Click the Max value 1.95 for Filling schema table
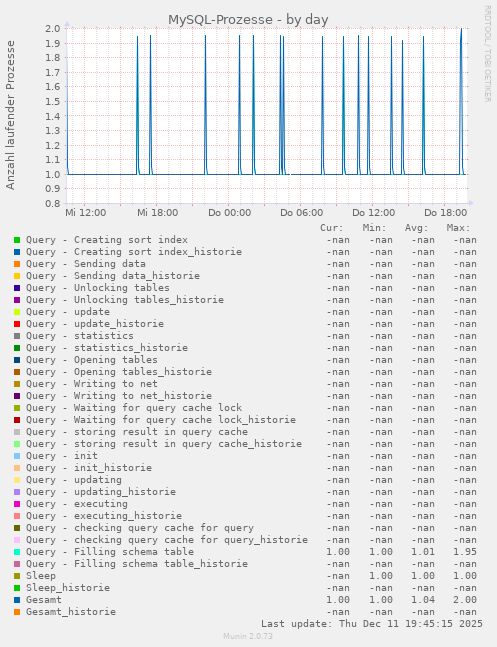Screen dimensions: 497x647 pyautogui.click(x=465, y=552)
